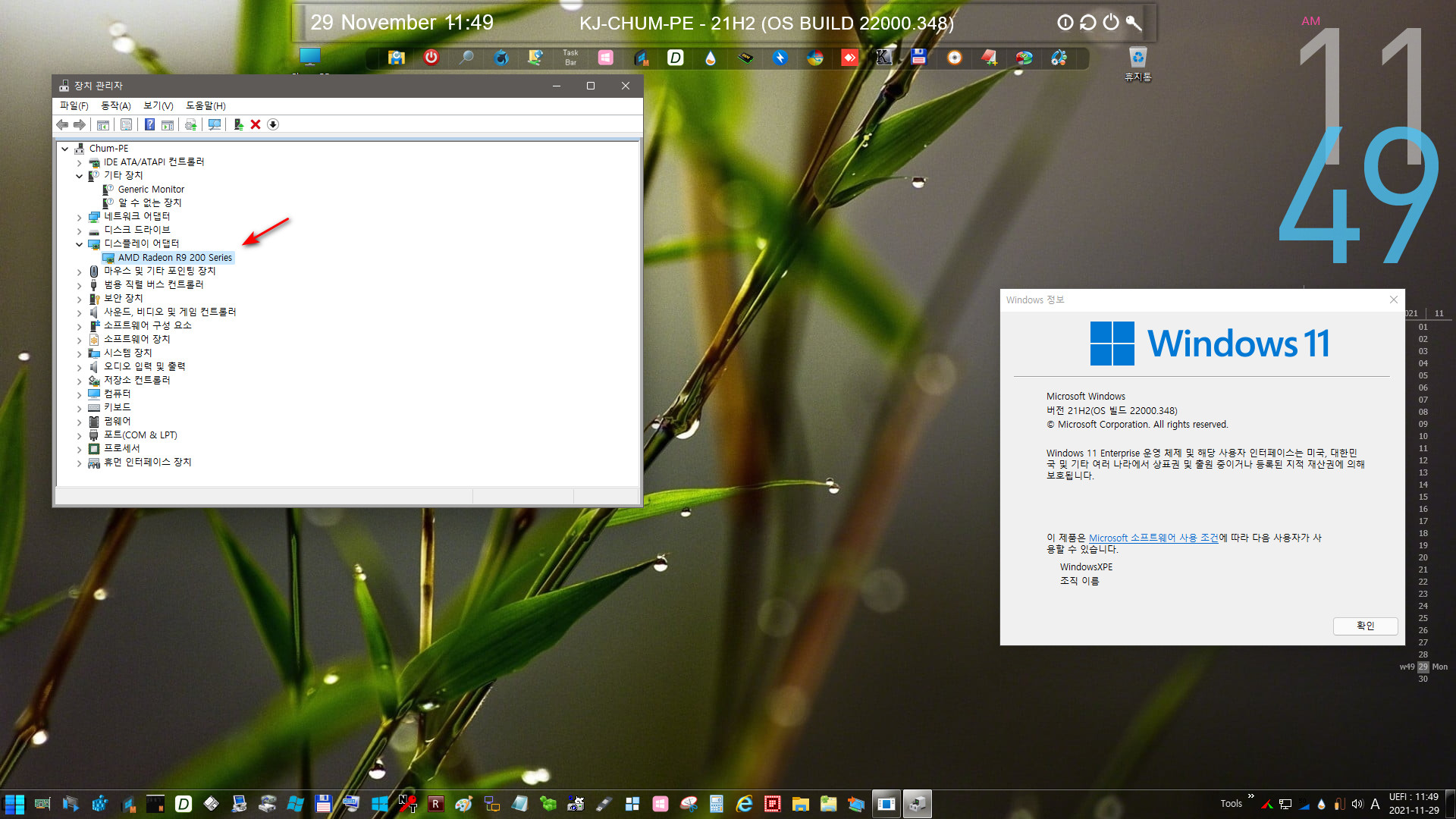This screenshot has width=1456, height=819.
Task: Click the magnifier search icon in top dock
Action: click(x=466, y=57)
